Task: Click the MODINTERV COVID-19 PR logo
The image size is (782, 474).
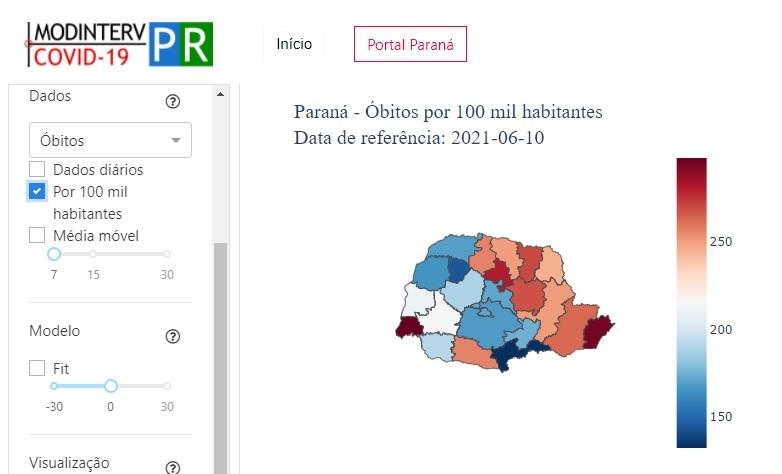Action: (x=120, y=44)
